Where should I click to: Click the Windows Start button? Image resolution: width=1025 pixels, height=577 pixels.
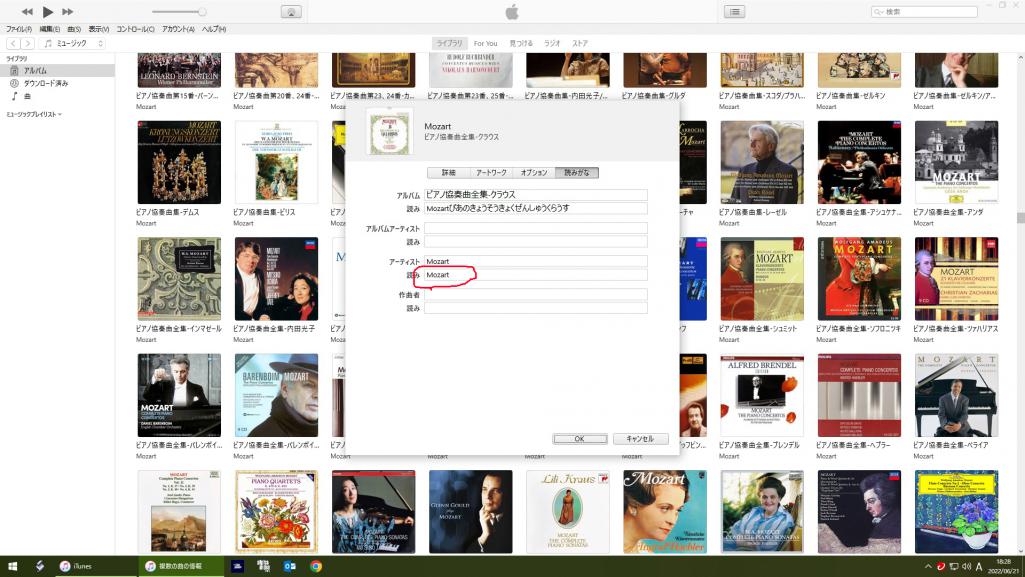(x=12, y=566)
